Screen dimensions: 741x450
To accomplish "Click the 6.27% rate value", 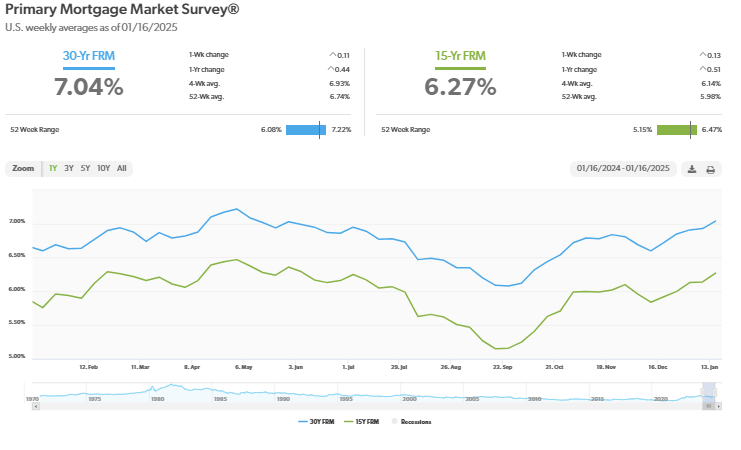I will [460, 87].
